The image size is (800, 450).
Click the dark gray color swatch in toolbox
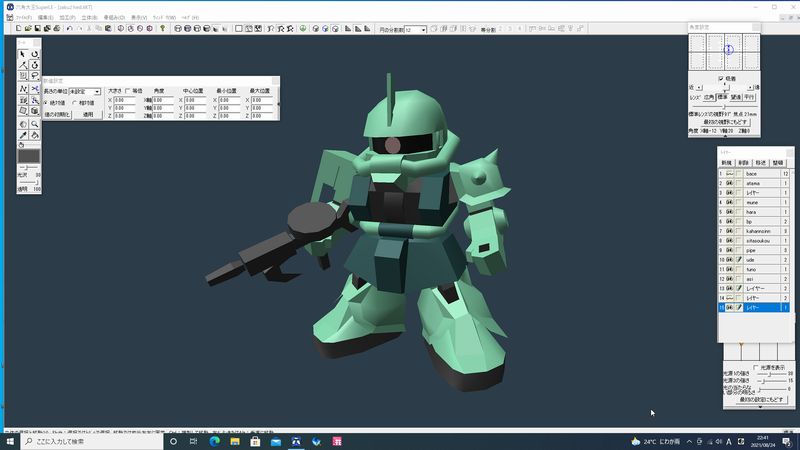[x=29, y=156]
